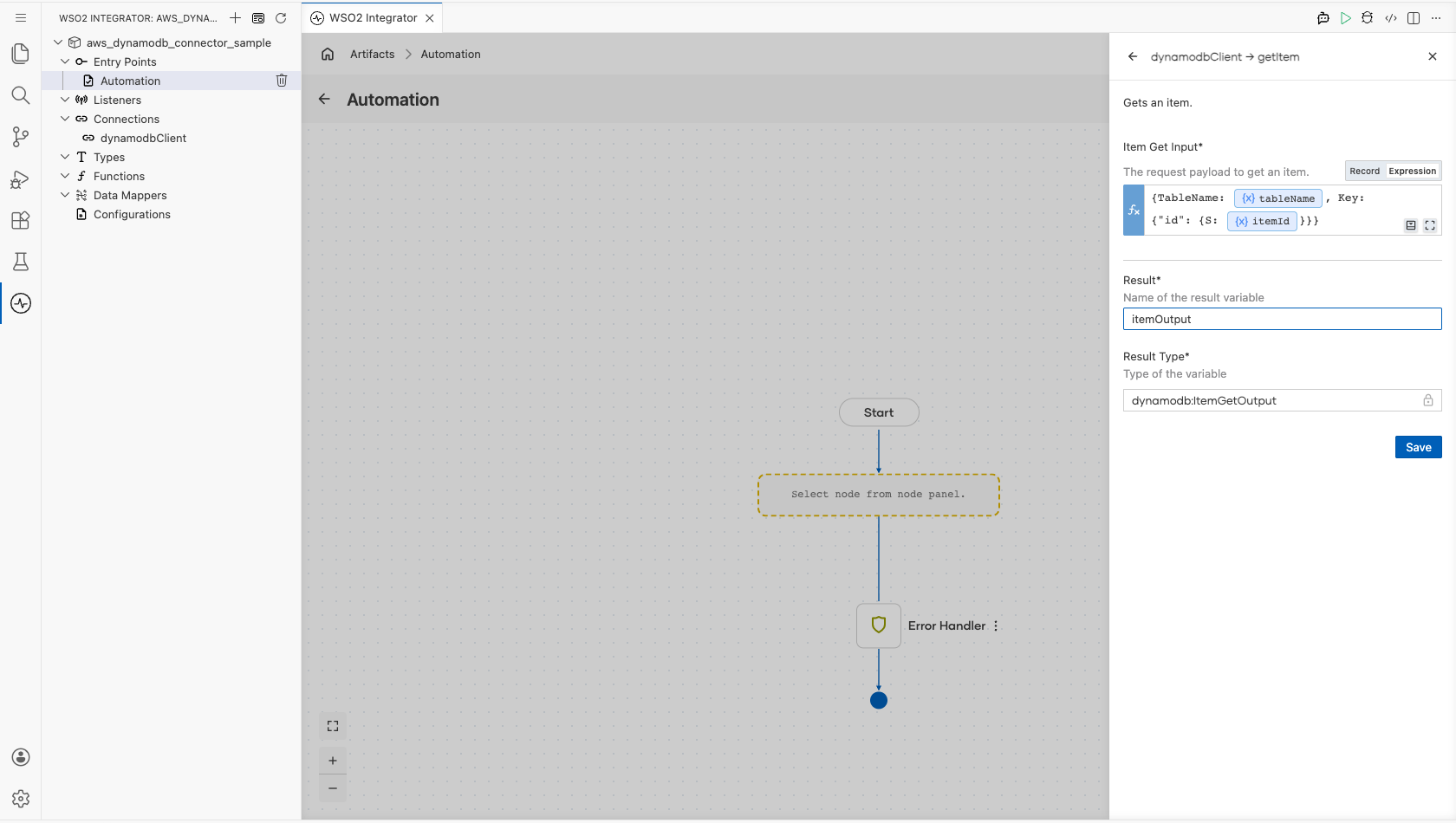Save the getItem action
This screenshot has height=823, width=1456.
point(1418,447)
